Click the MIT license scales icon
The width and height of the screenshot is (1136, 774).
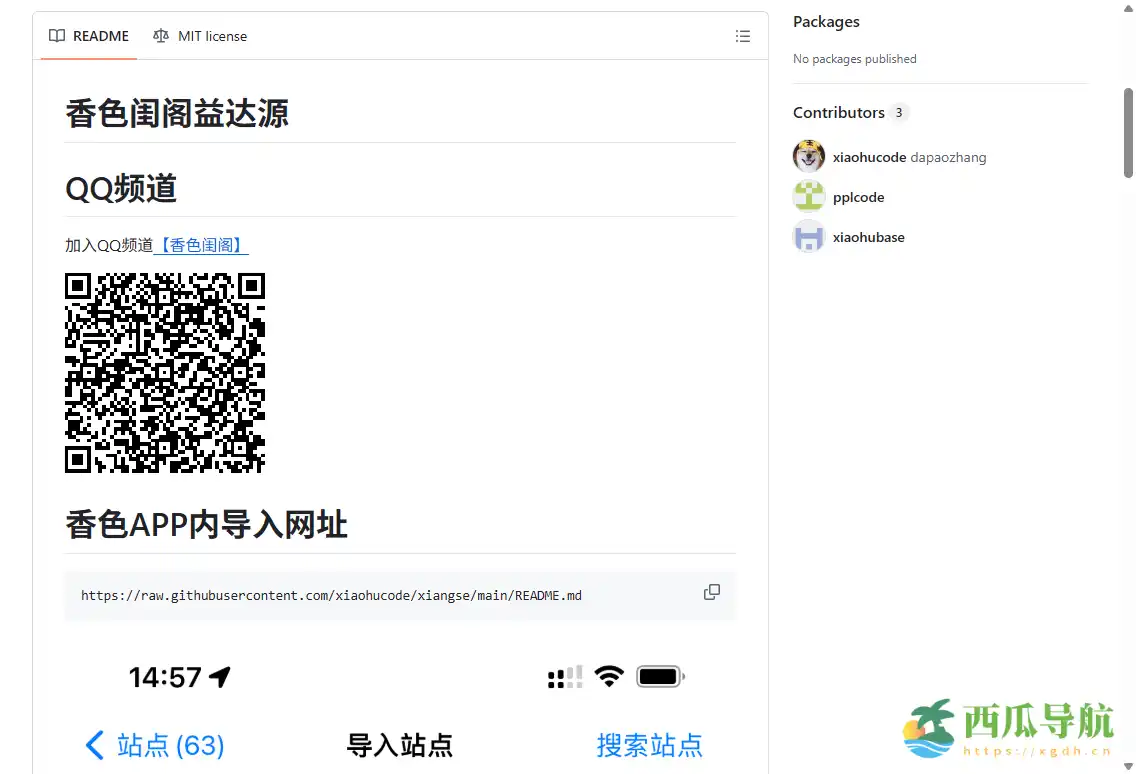(x=160, y=35)
